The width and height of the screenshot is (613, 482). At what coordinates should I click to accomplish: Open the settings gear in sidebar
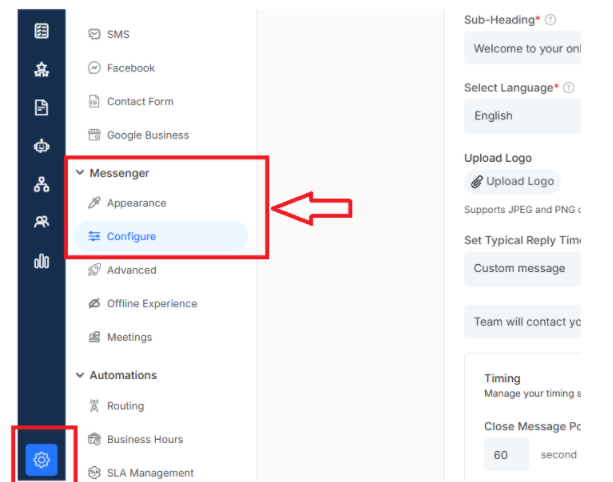pos(41,459)
